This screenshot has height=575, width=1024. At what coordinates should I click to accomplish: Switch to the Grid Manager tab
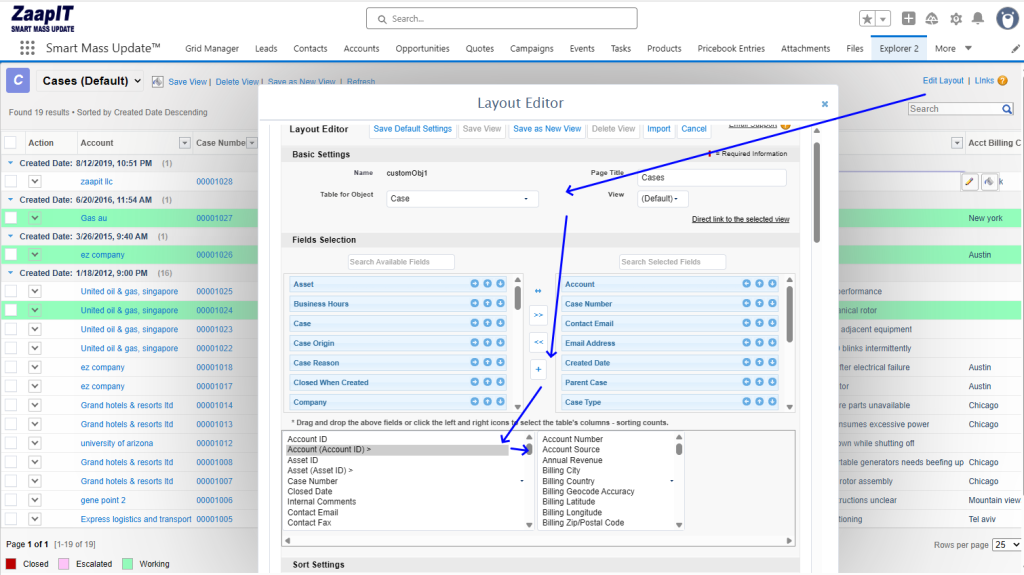click(x=212, y=48)
